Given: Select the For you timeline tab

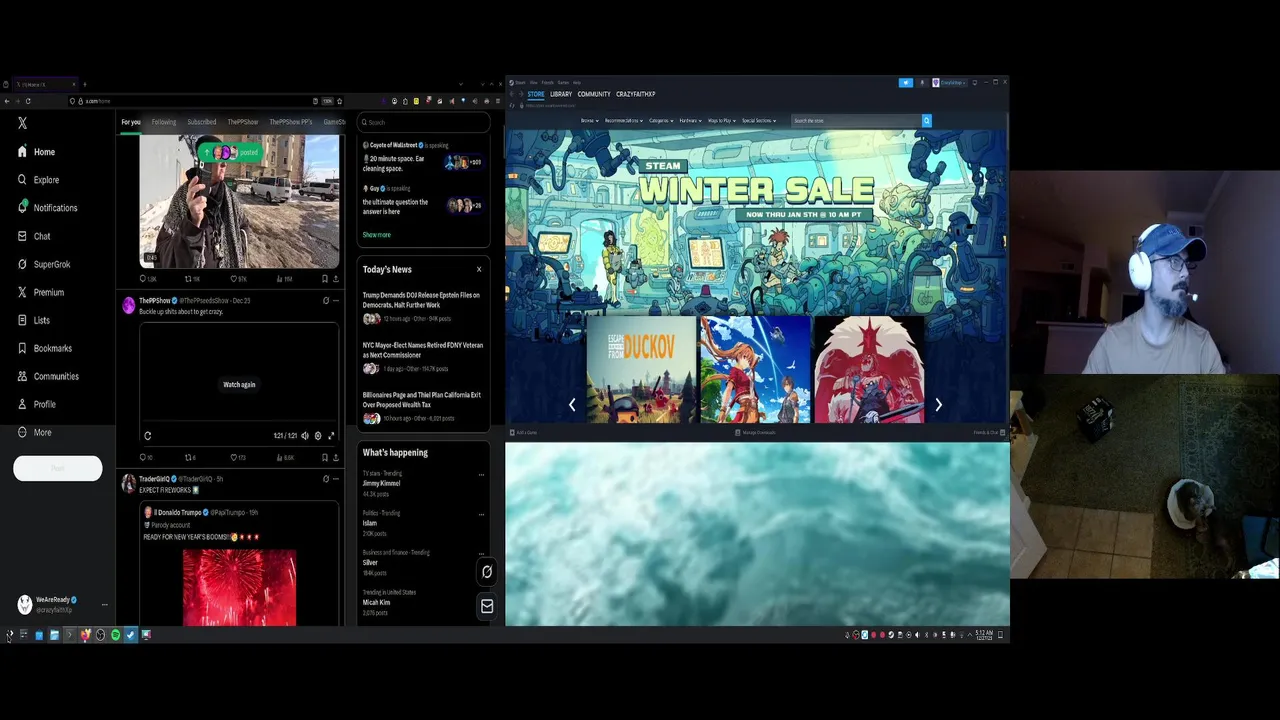Looking at the screenshot, I should (x=131, y=122).
